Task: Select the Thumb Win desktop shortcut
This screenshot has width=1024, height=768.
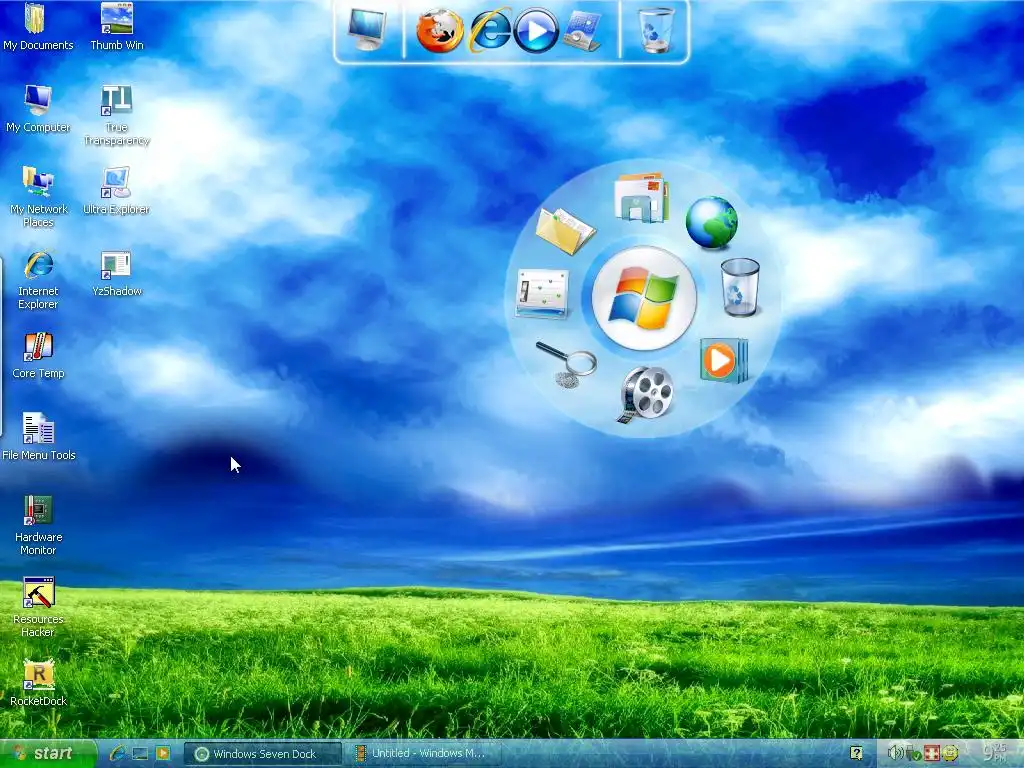Action: coord(117,26)
